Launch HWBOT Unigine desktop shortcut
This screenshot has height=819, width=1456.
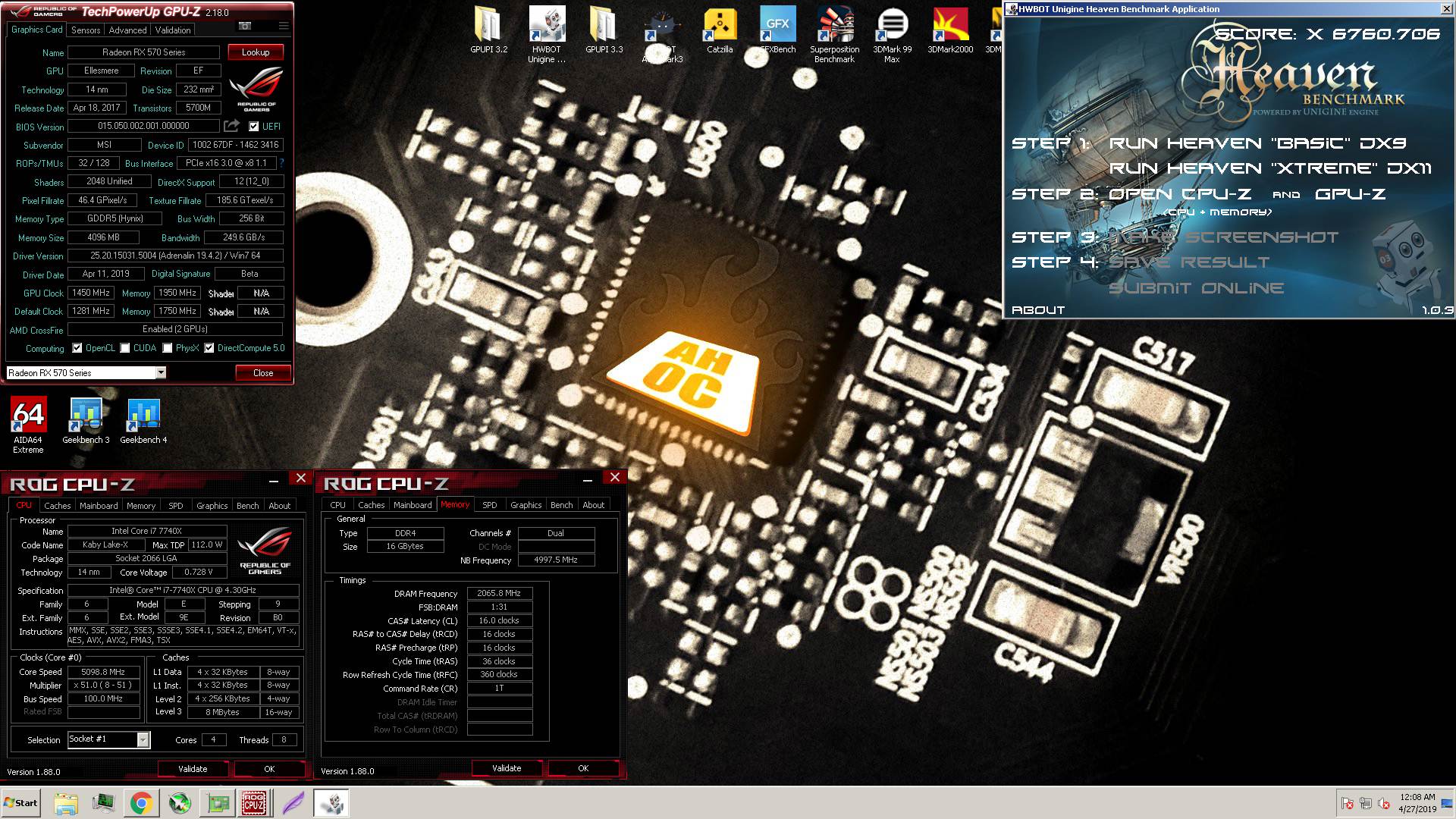[546, 35]
